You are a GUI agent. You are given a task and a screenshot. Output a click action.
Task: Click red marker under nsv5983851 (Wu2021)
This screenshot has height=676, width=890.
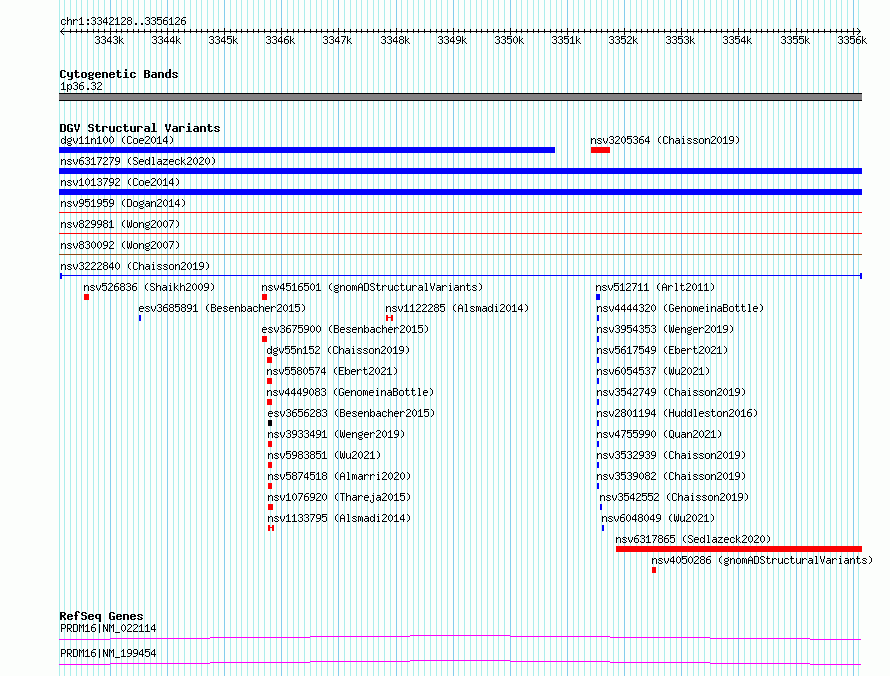click(x=270, y=465)
